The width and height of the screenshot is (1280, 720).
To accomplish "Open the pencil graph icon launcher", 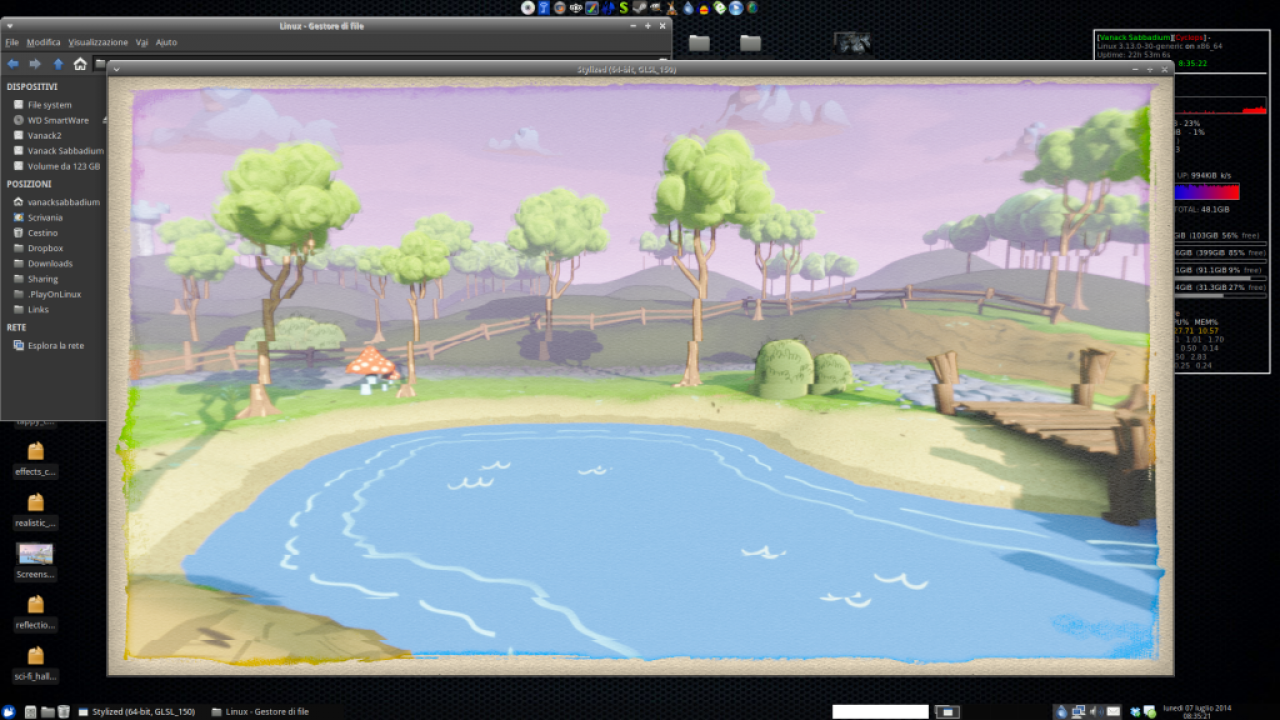I will pos(592,8).
